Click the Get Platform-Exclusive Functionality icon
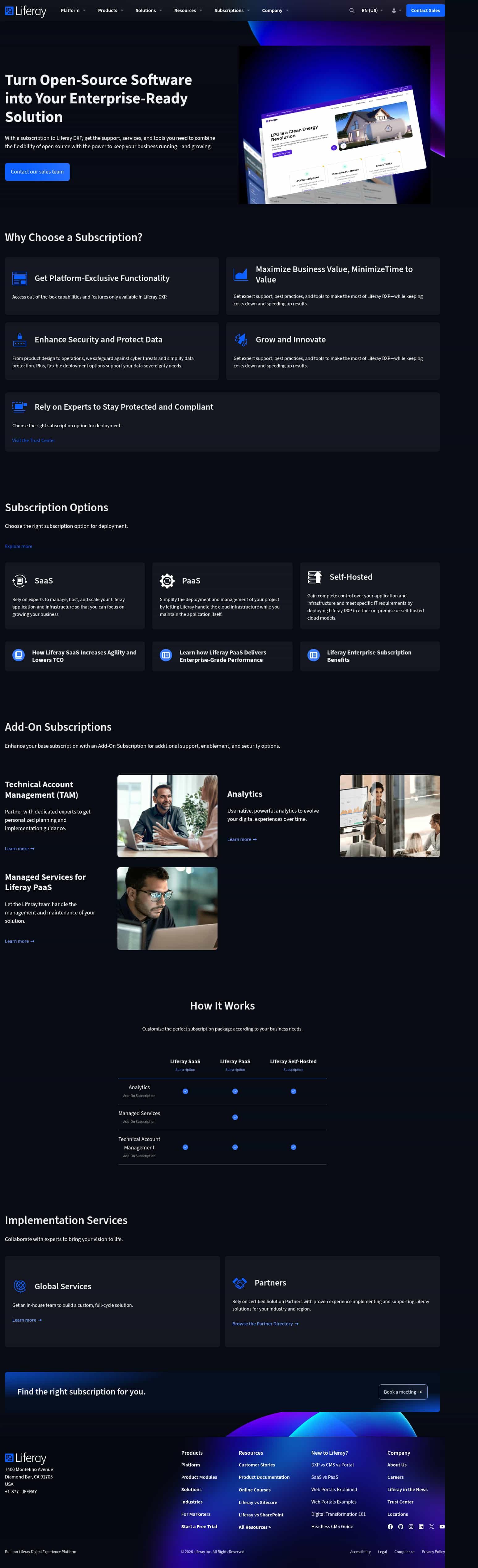 (x=19, y=278)
